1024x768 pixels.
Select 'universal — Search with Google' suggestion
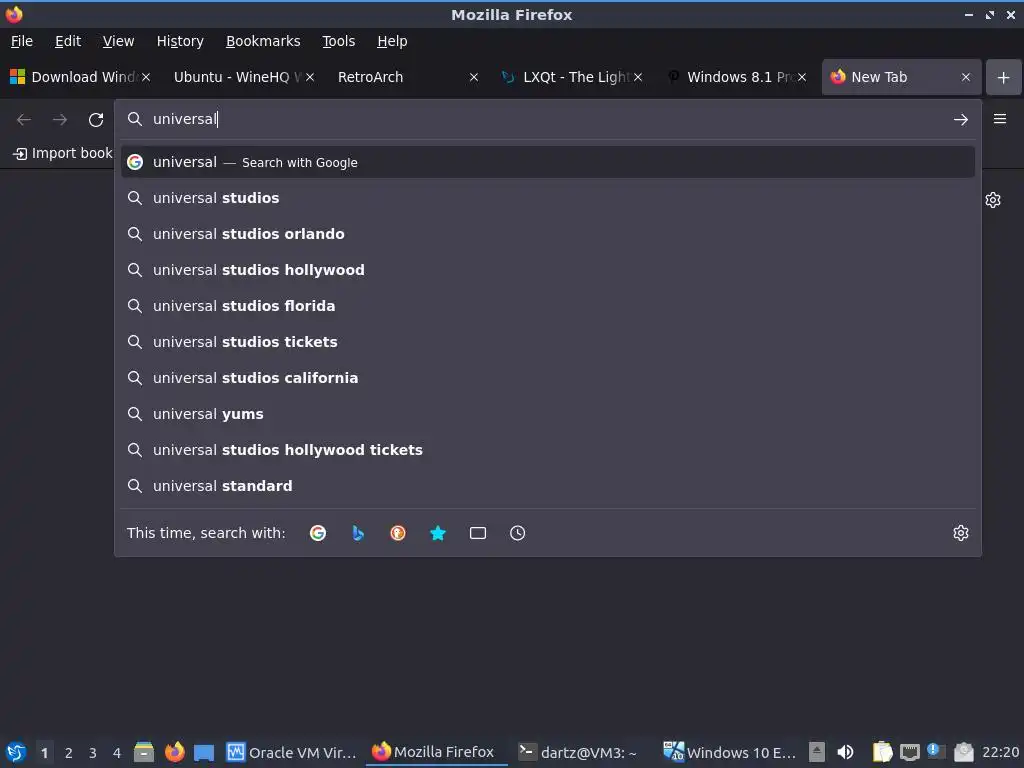548,162
